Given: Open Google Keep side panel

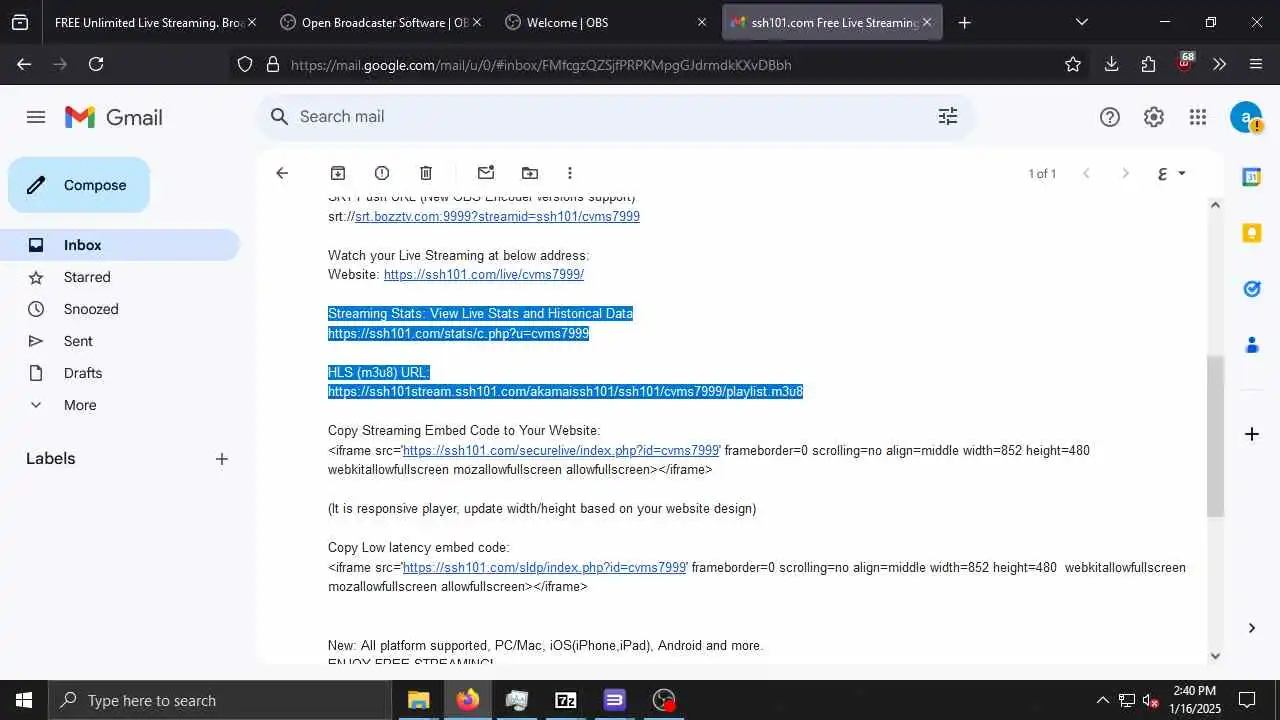Looking at the screenshot, I should click(x=1252, y=233).
